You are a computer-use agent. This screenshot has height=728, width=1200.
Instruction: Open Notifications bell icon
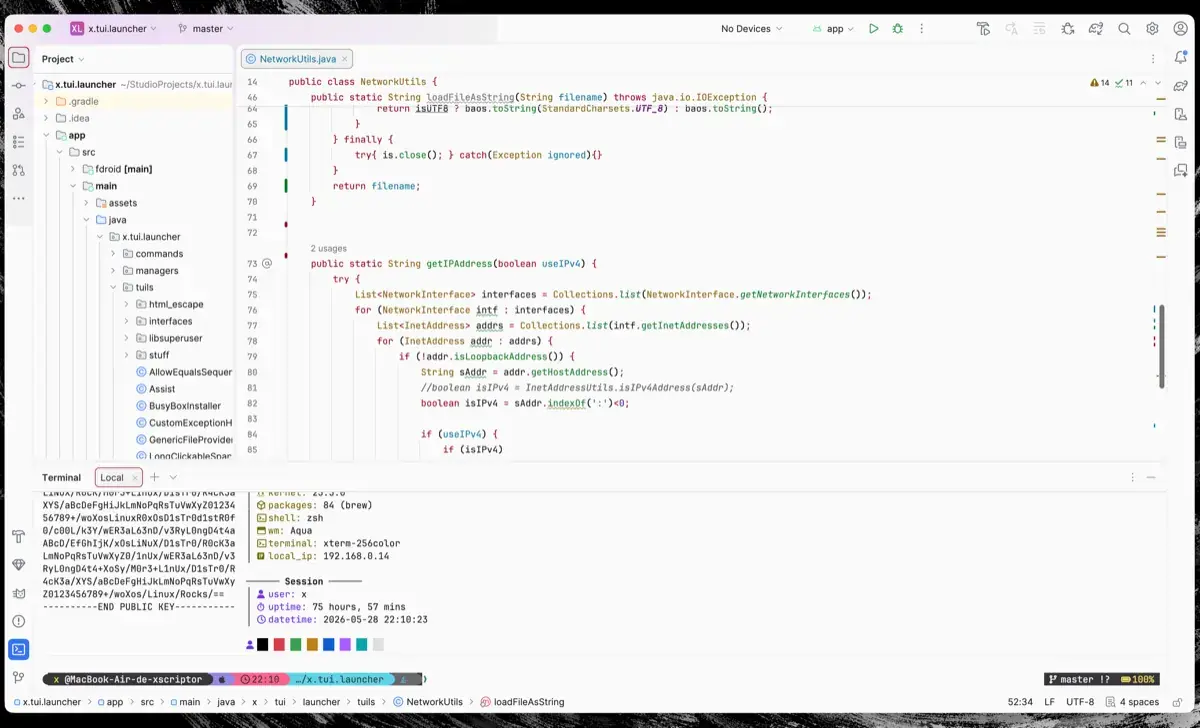click(x=1181, y=59)
